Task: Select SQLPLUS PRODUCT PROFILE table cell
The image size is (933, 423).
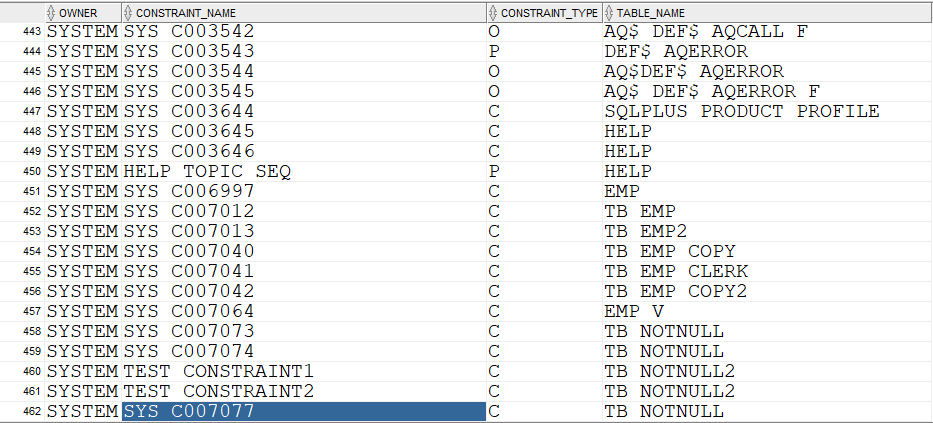Action: [768, 111]
